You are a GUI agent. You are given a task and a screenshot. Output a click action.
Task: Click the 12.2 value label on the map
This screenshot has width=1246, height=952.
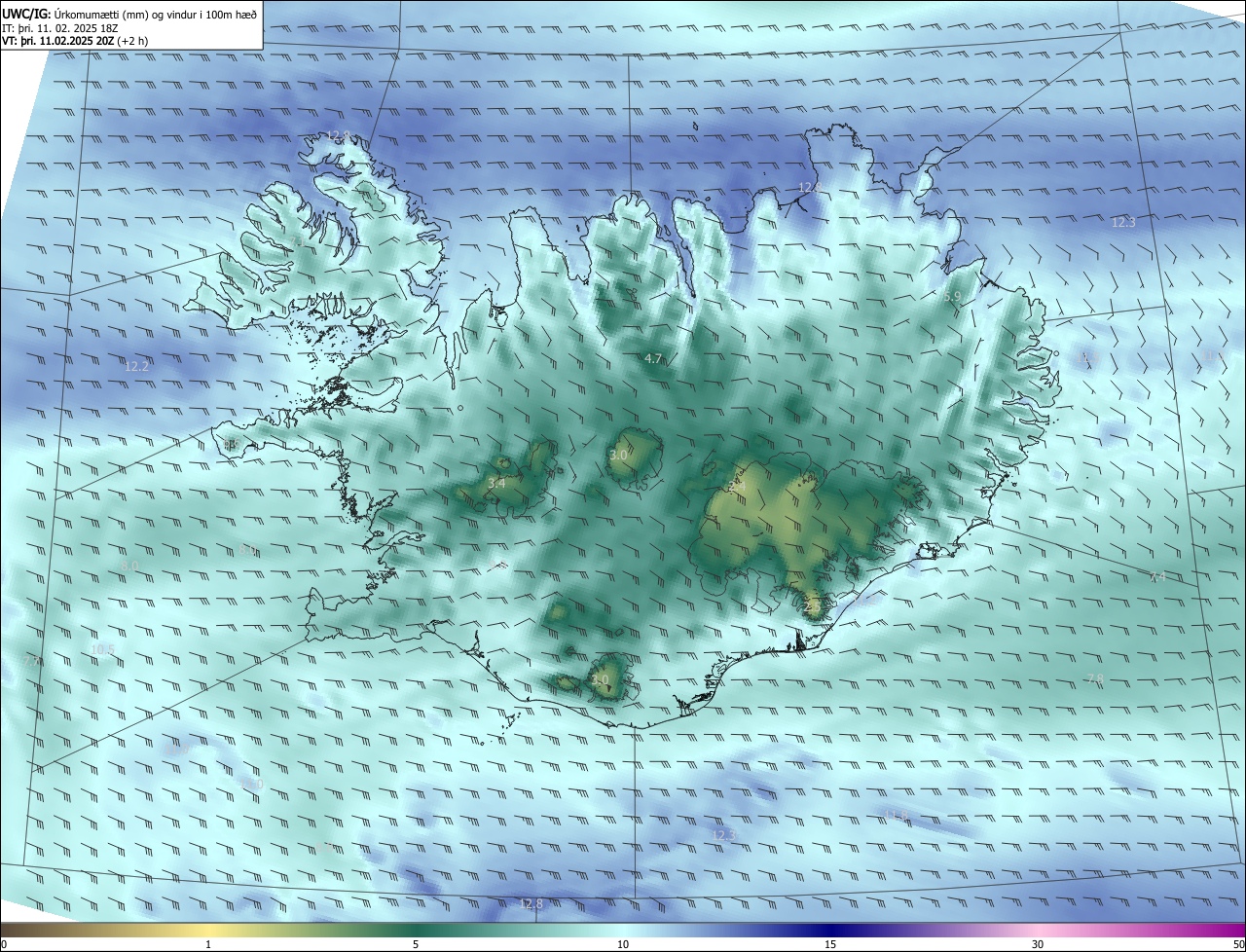(x=137, y=367)
